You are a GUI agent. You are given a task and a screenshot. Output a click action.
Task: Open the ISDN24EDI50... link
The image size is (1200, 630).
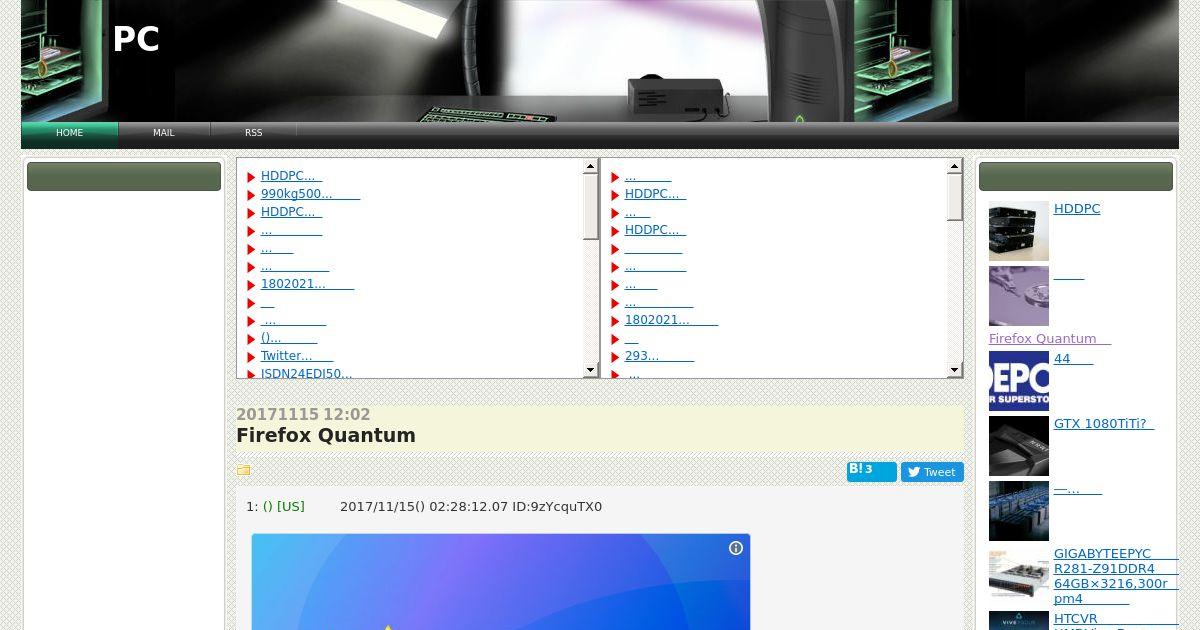(x=306, y=374)
